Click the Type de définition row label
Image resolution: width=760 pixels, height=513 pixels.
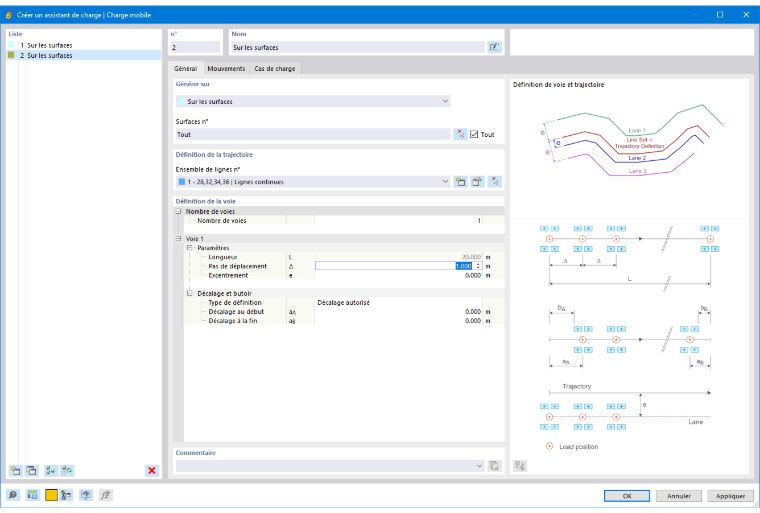(235, 303)
